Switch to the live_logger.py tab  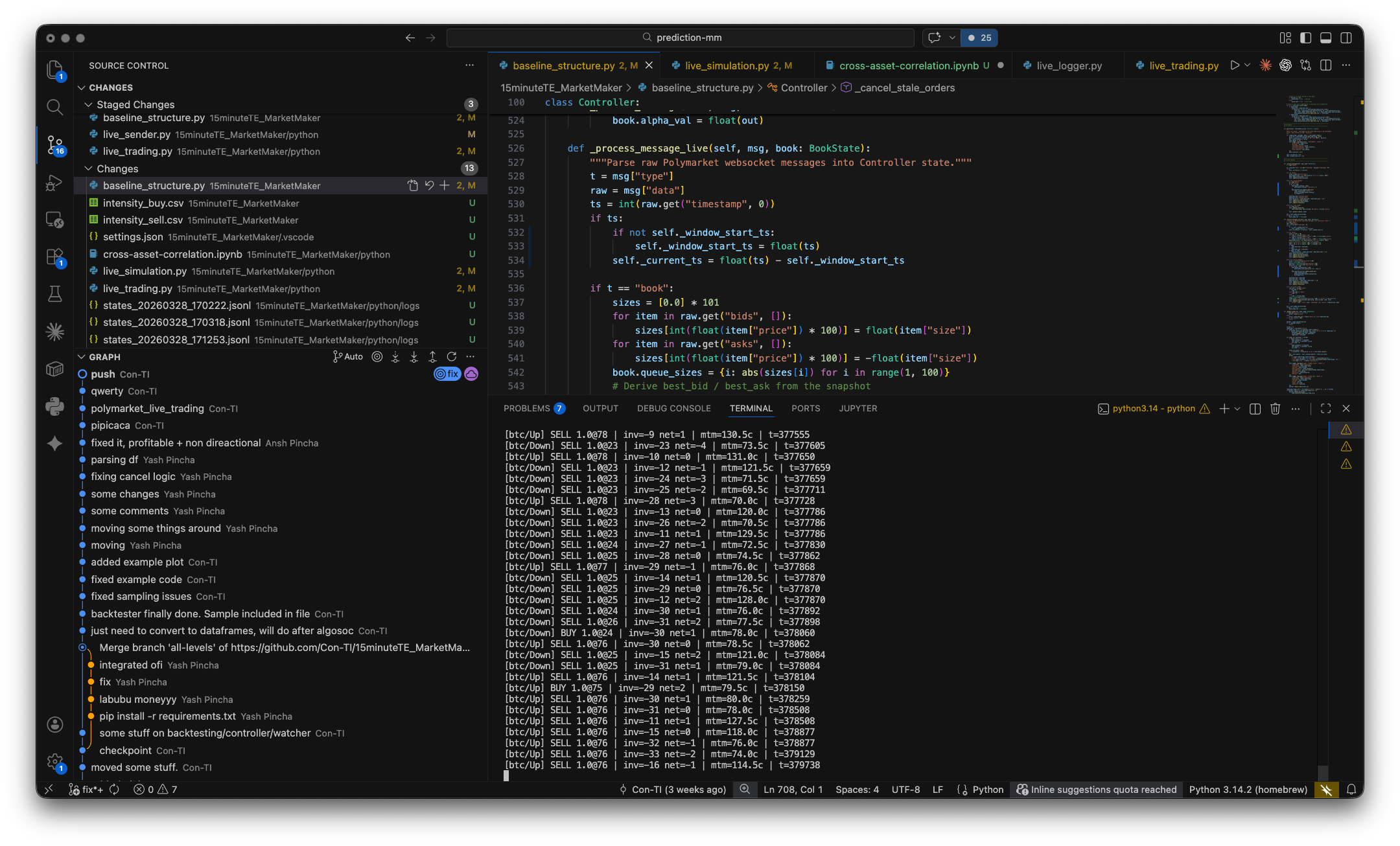(x=1062, y=65)
